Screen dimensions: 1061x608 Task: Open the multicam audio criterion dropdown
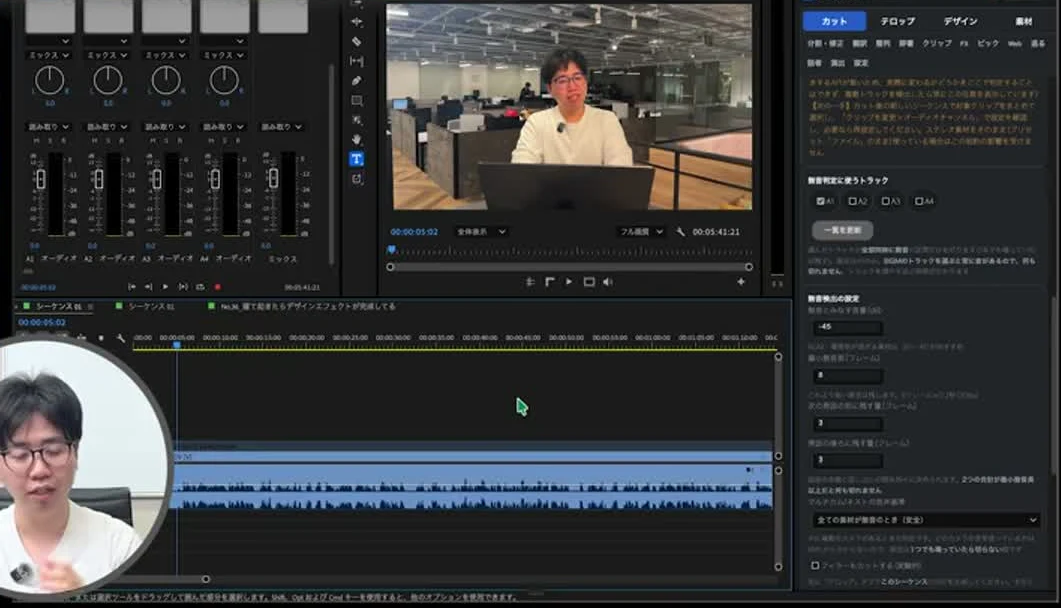[x=926, y=520]
